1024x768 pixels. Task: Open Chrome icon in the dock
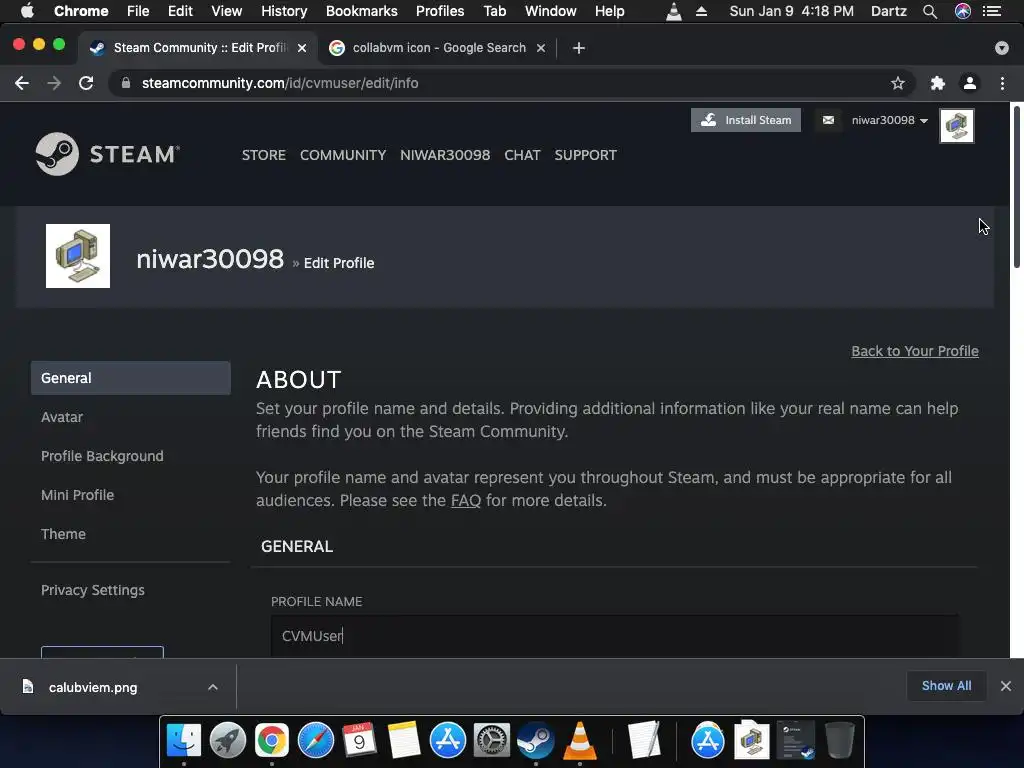pos(272,741)
